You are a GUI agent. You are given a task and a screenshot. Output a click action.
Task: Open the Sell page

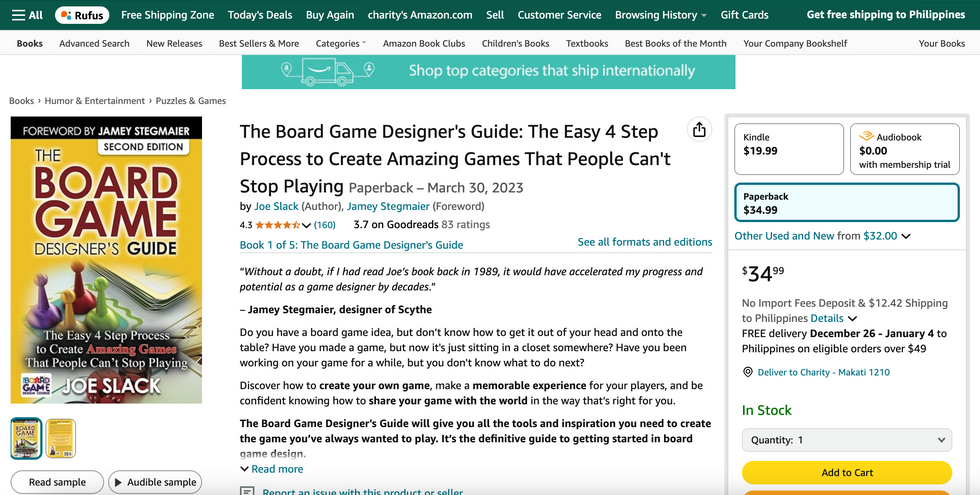coord(495,15)
